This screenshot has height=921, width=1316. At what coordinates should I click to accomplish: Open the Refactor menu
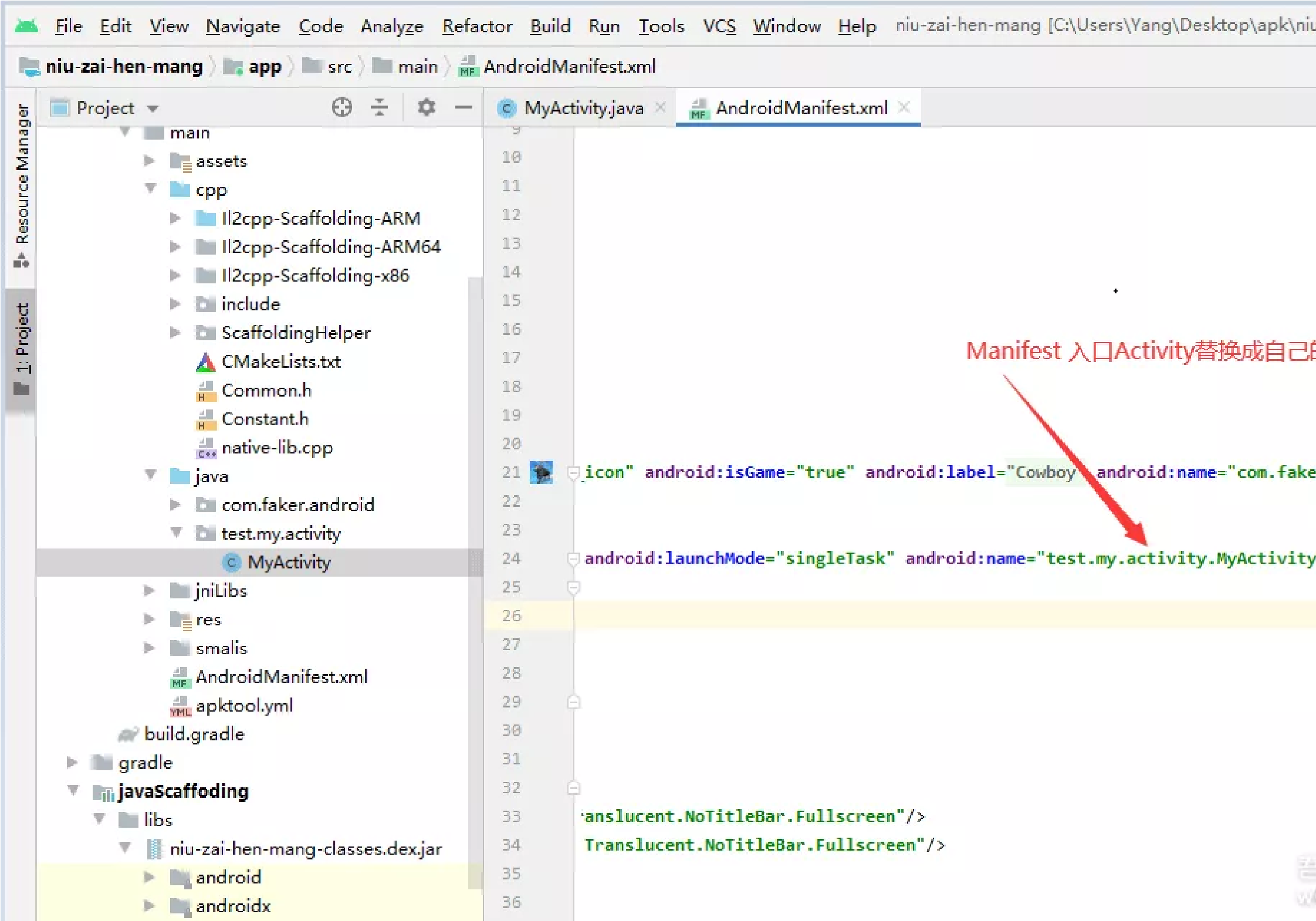476,26
